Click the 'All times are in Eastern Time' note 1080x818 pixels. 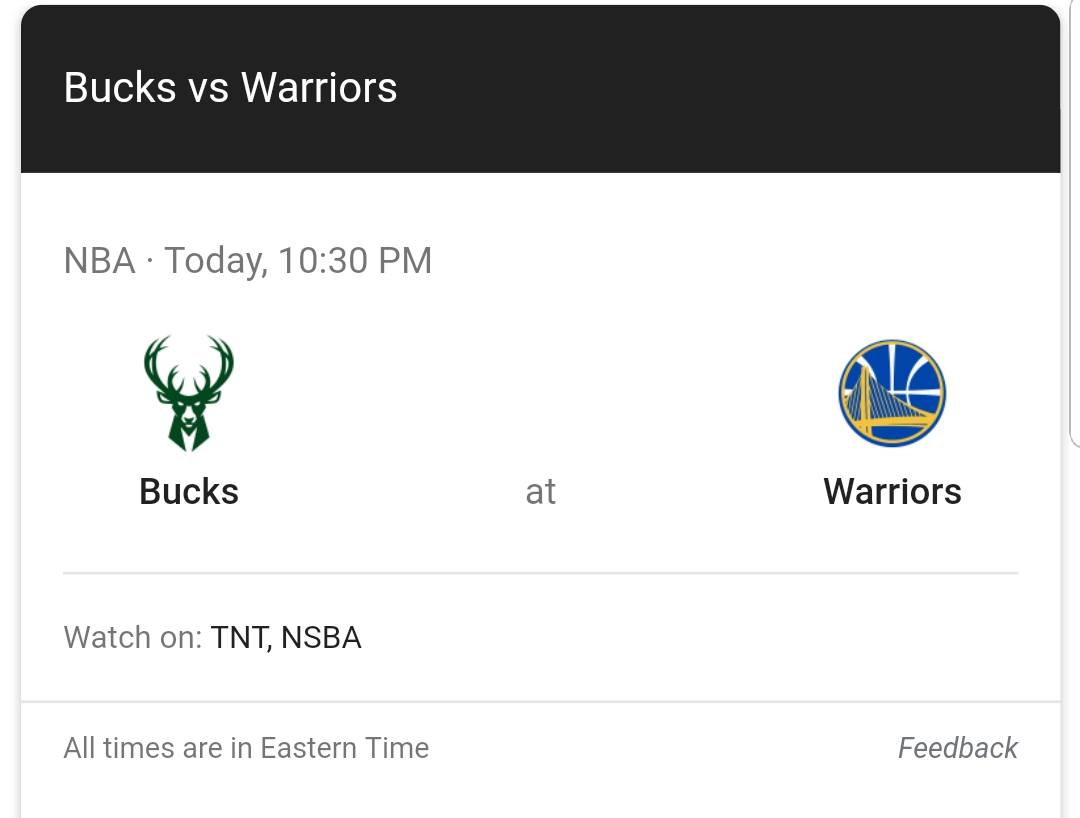pyautogui.click(x=246, y=748)
